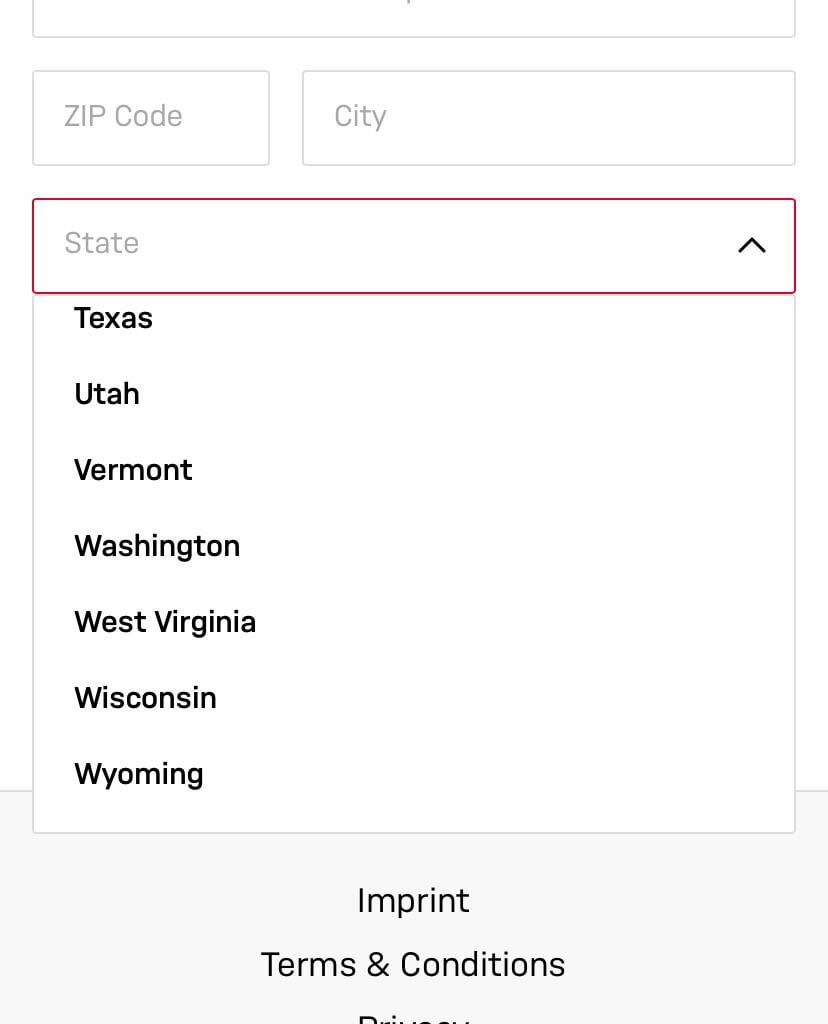Select Wisconsin in the state list
This screenshot has height=1024, width=828.
[145, 698]
